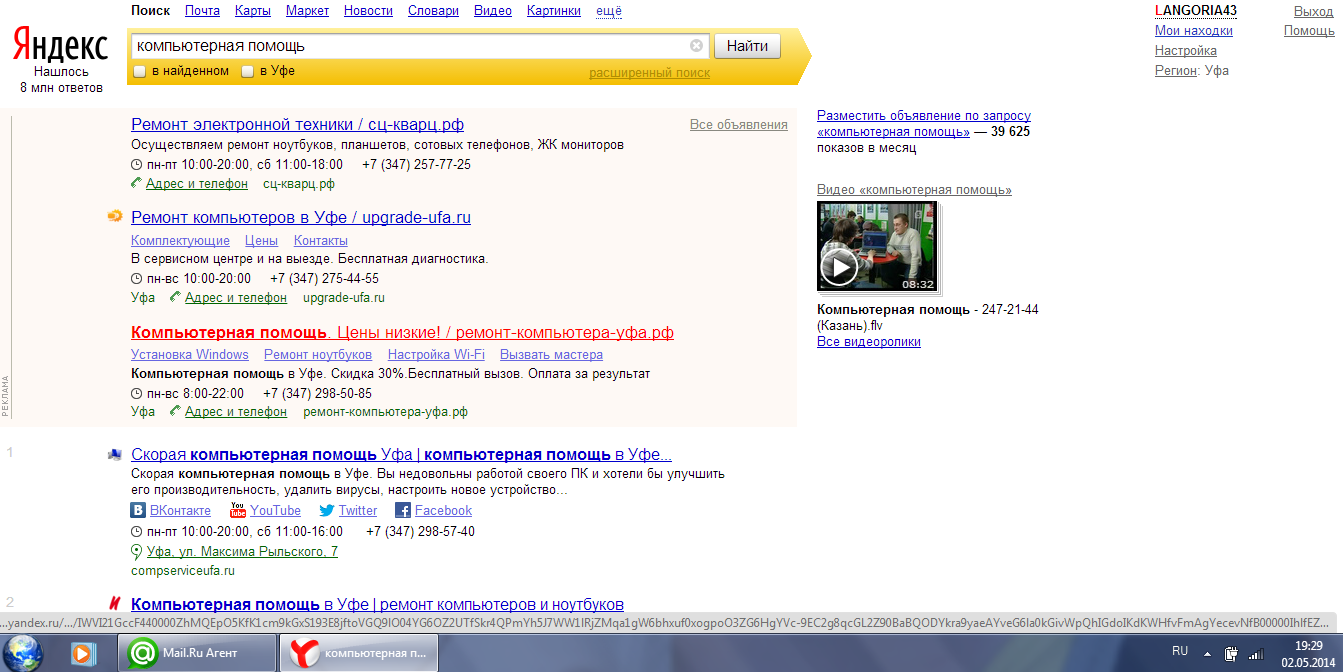The height and width of the screenshot is (672, 1343).
Task: Show hidden tray icons arrow
Action: pos(1208,654)
